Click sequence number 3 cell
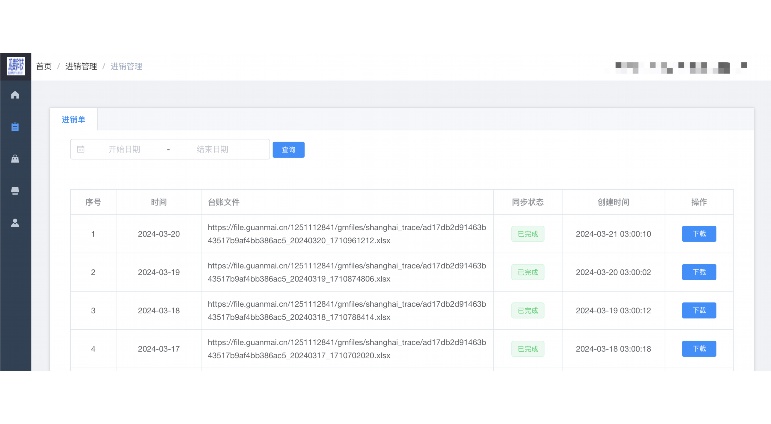The width and height of the screenshot is (771, 424). [x=93, y=310]
